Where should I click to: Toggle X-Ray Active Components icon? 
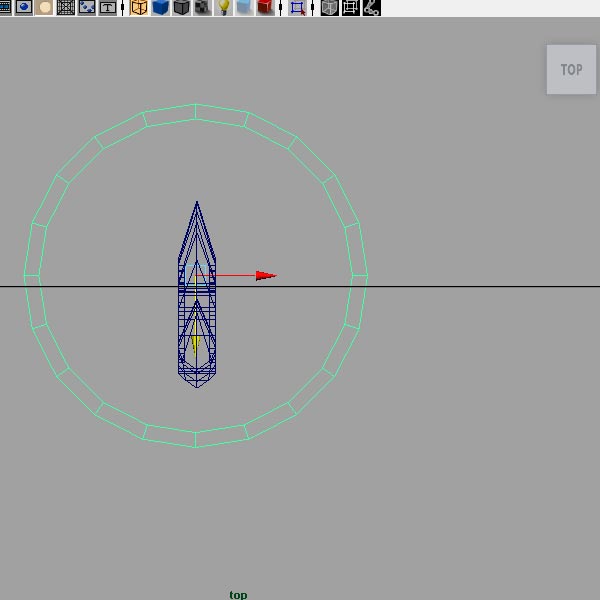[351, 7]
